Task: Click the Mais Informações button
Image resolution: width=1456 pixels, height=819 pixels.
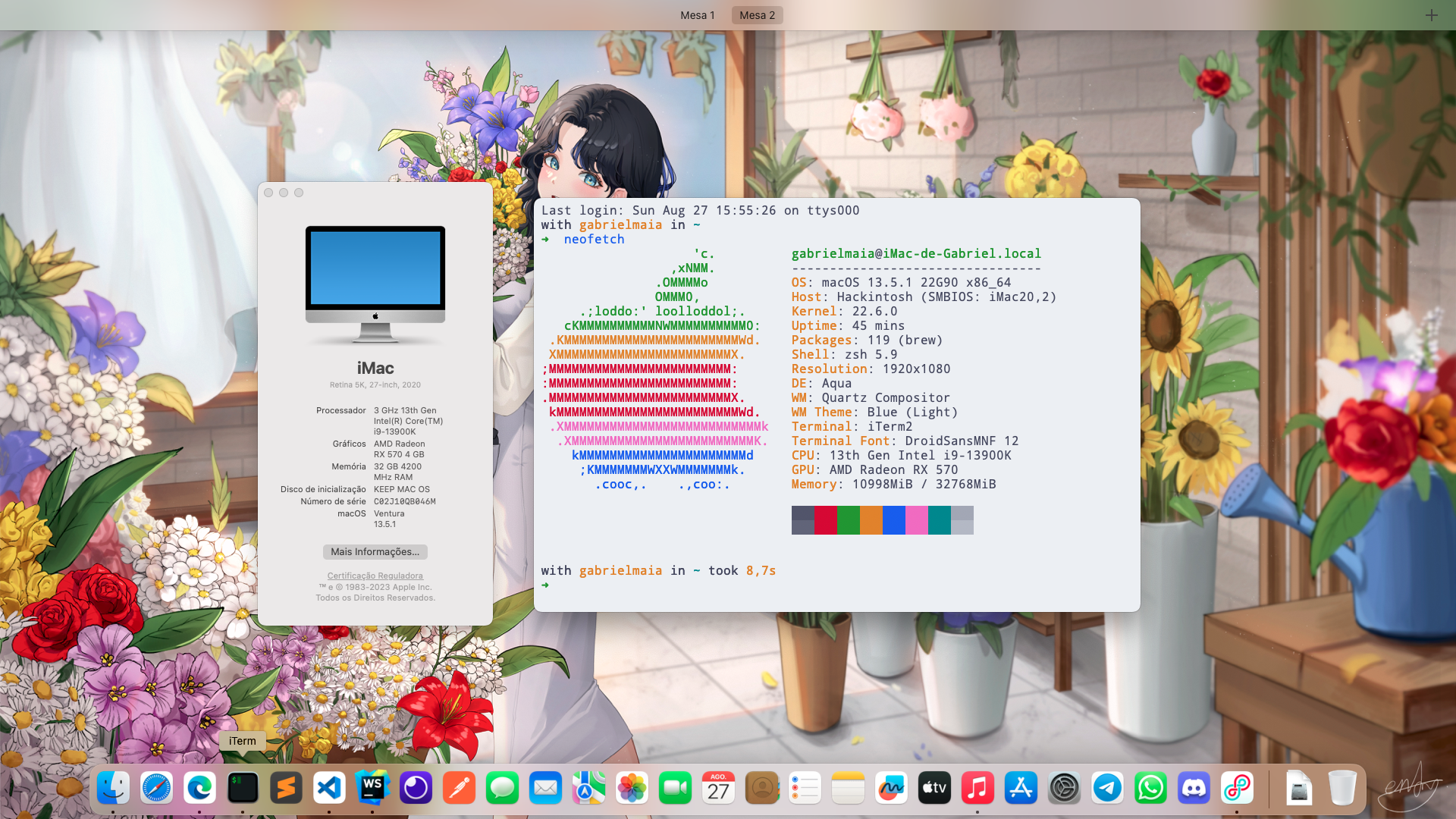Action: point(375,552)
